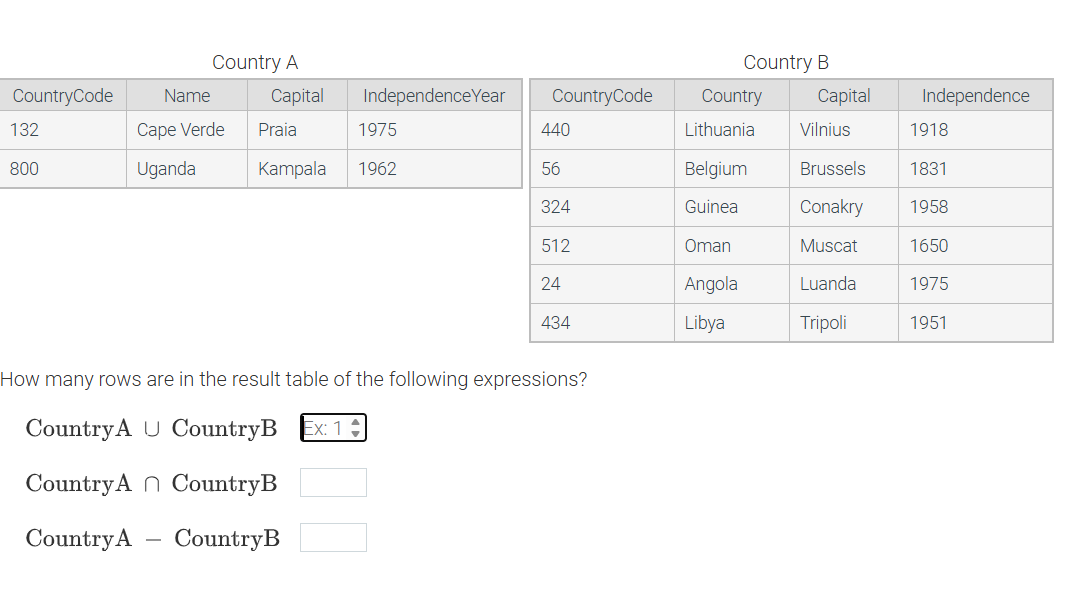The width and height of the screenshot is (1077, 594).
Task: Click the Libya row's Tripoli cell
Action: click(843, 323)
